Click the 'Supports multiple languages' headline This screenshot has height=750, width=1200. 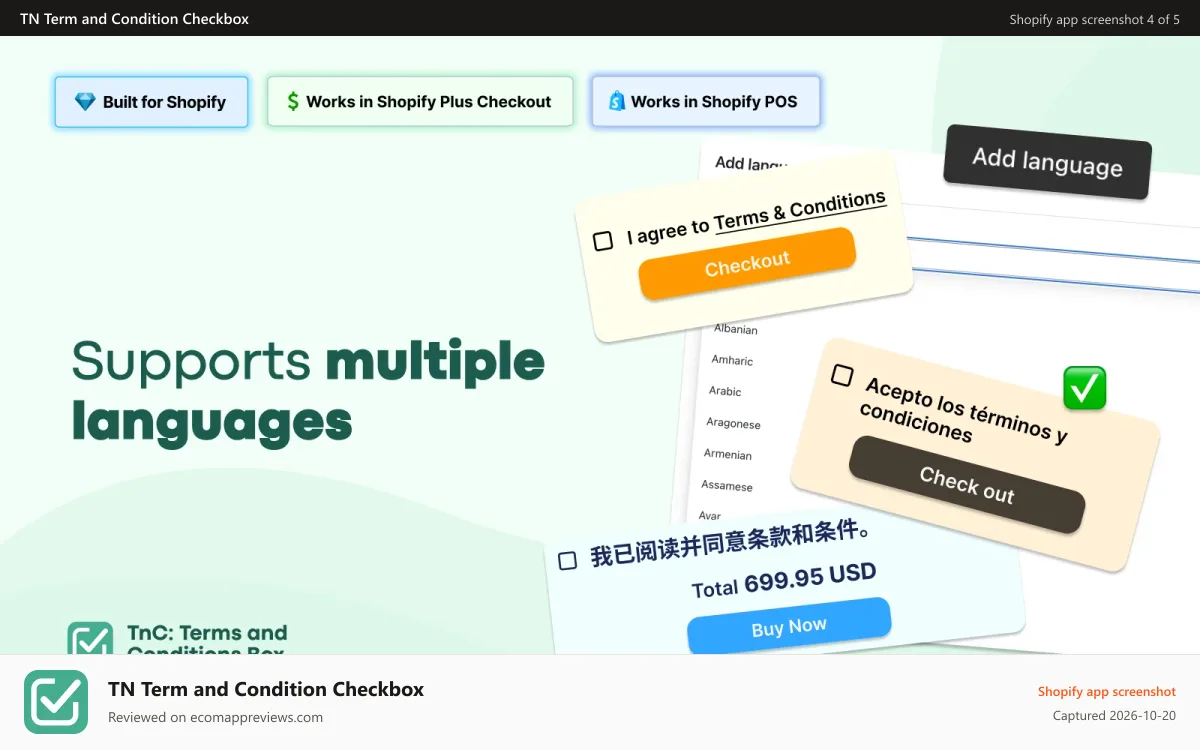(x=308, y=391)
